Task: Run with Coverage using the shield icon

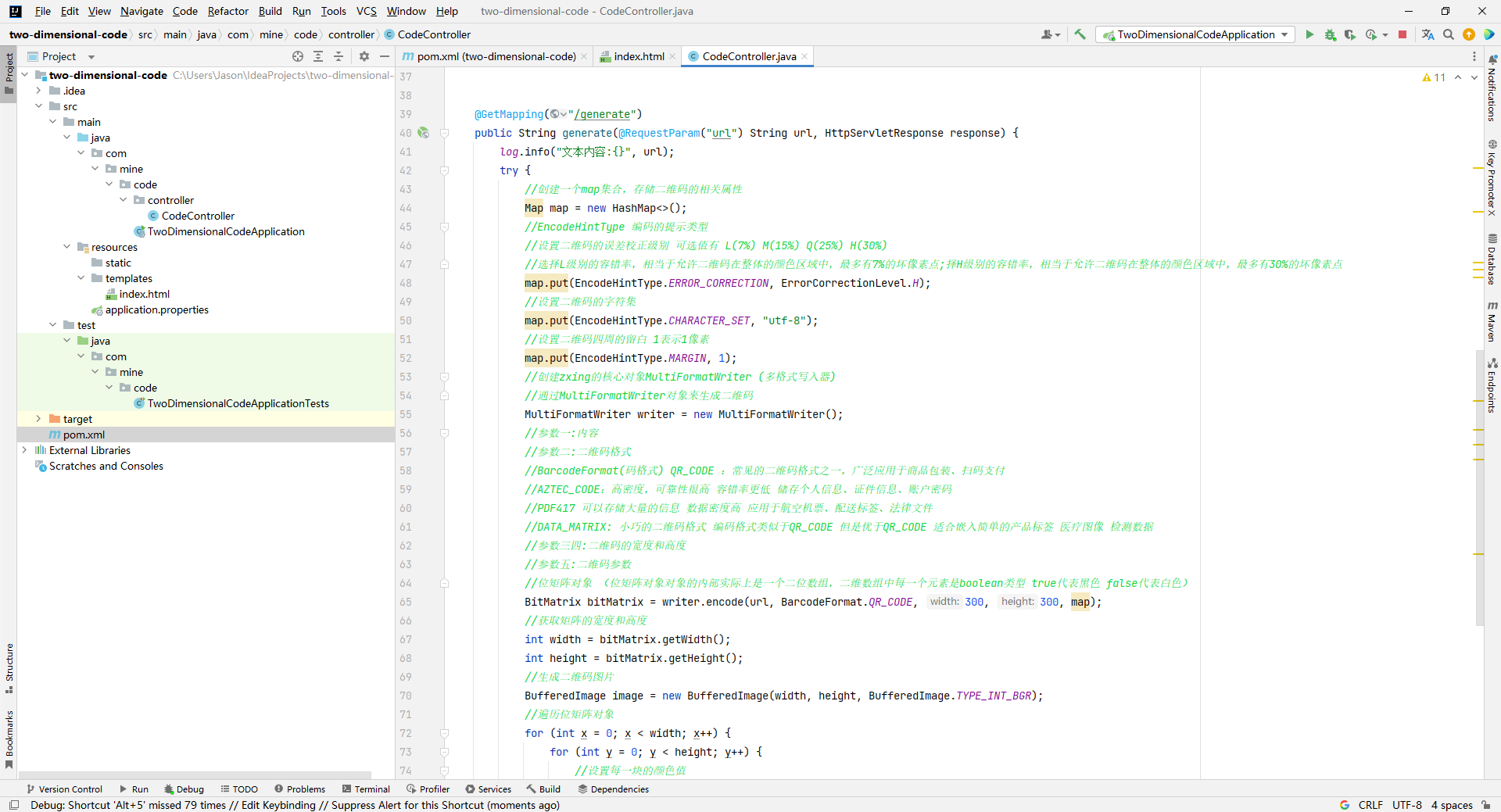Action: 1350,34
